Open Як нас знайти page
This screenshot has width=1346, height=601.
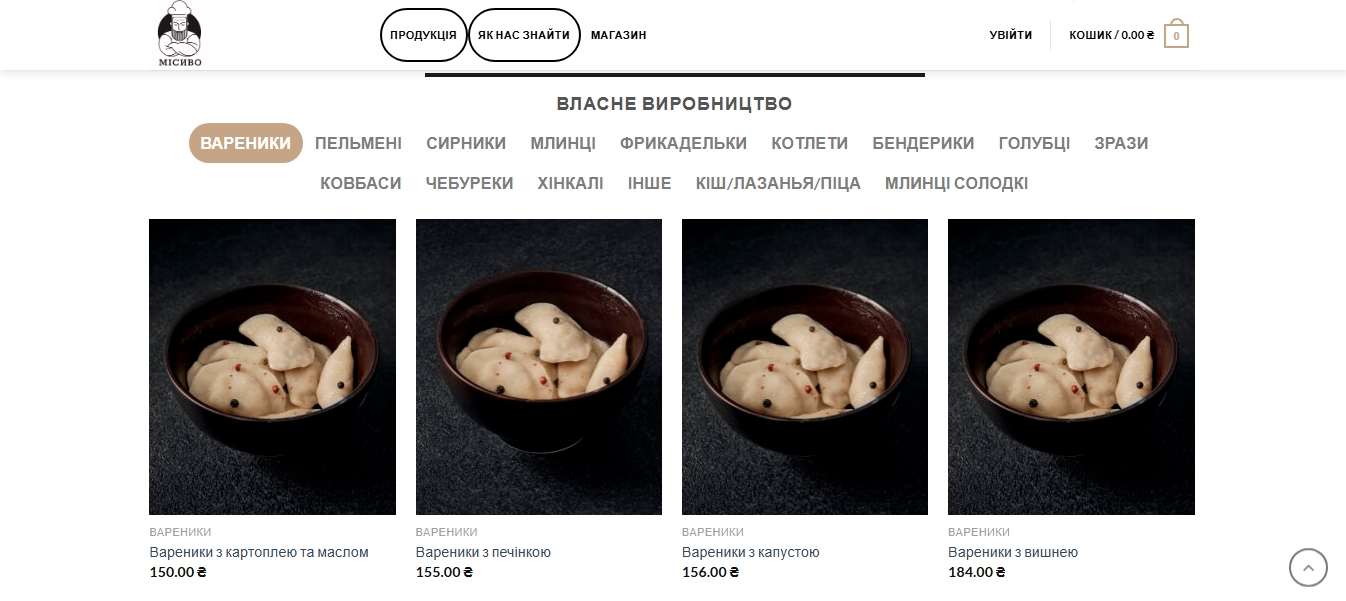524,35
